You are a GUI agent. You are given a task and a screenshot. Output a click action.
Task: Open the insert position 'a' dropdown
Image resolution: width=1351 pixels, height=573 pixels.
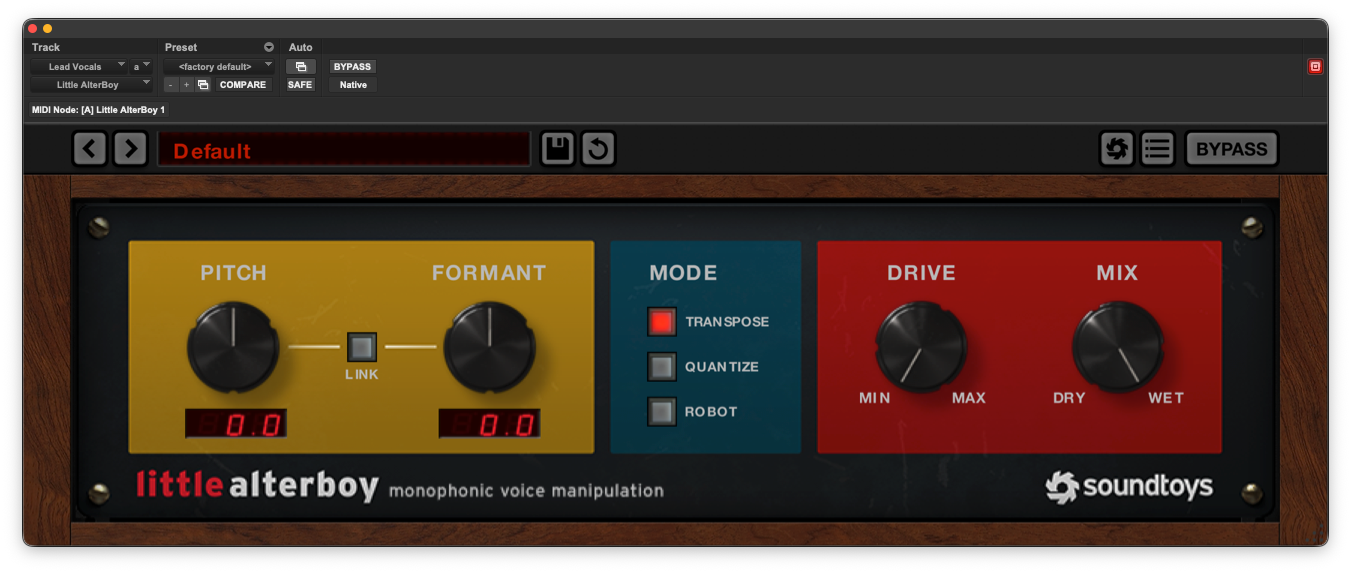click(141, 67)
